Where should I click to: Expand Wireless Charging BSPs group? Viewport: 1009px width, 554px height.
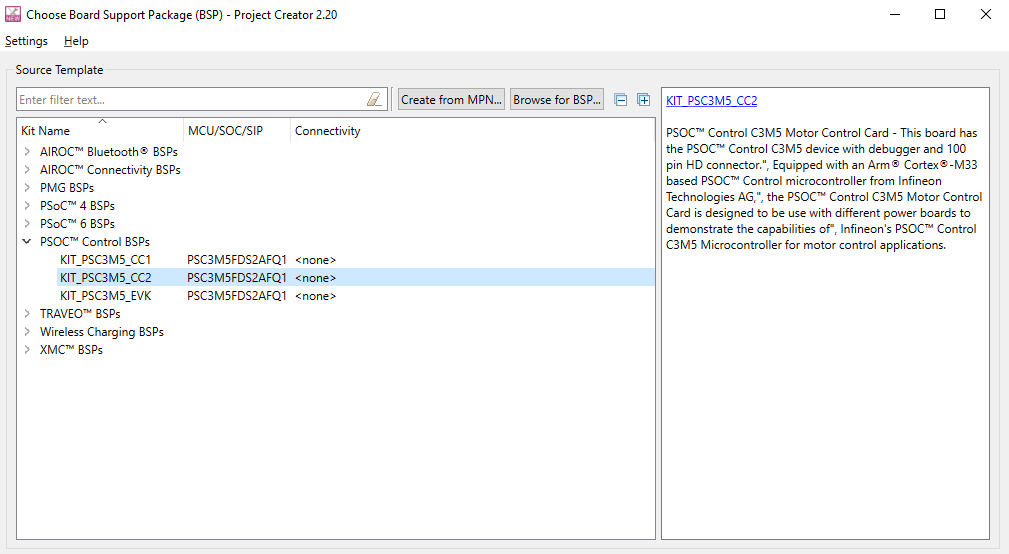(27, 332)
